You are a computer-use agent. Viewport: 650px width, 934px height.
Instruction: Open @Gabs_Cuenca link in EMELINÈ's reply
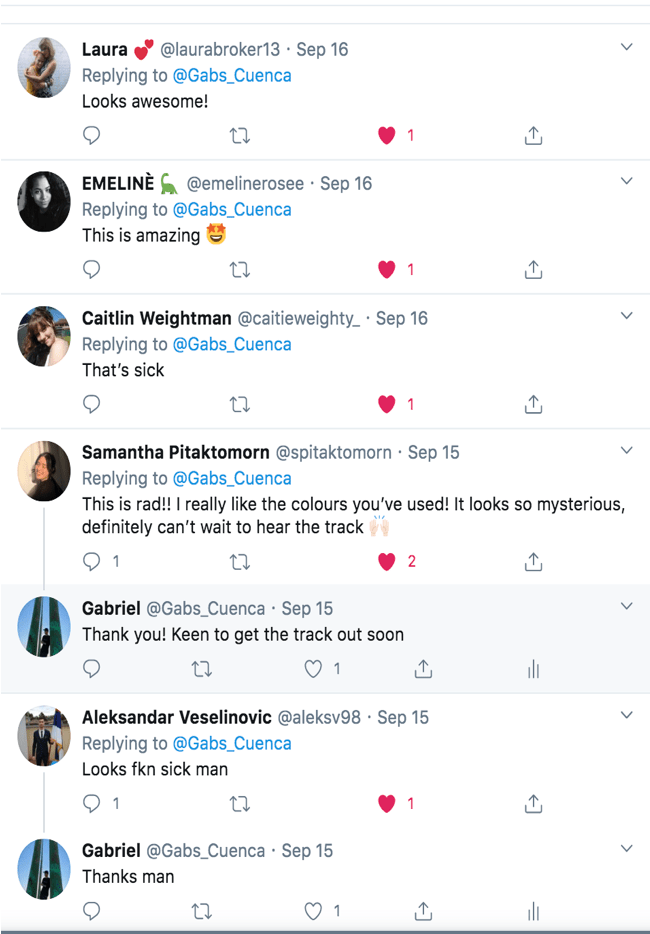(x=232, y=210)
